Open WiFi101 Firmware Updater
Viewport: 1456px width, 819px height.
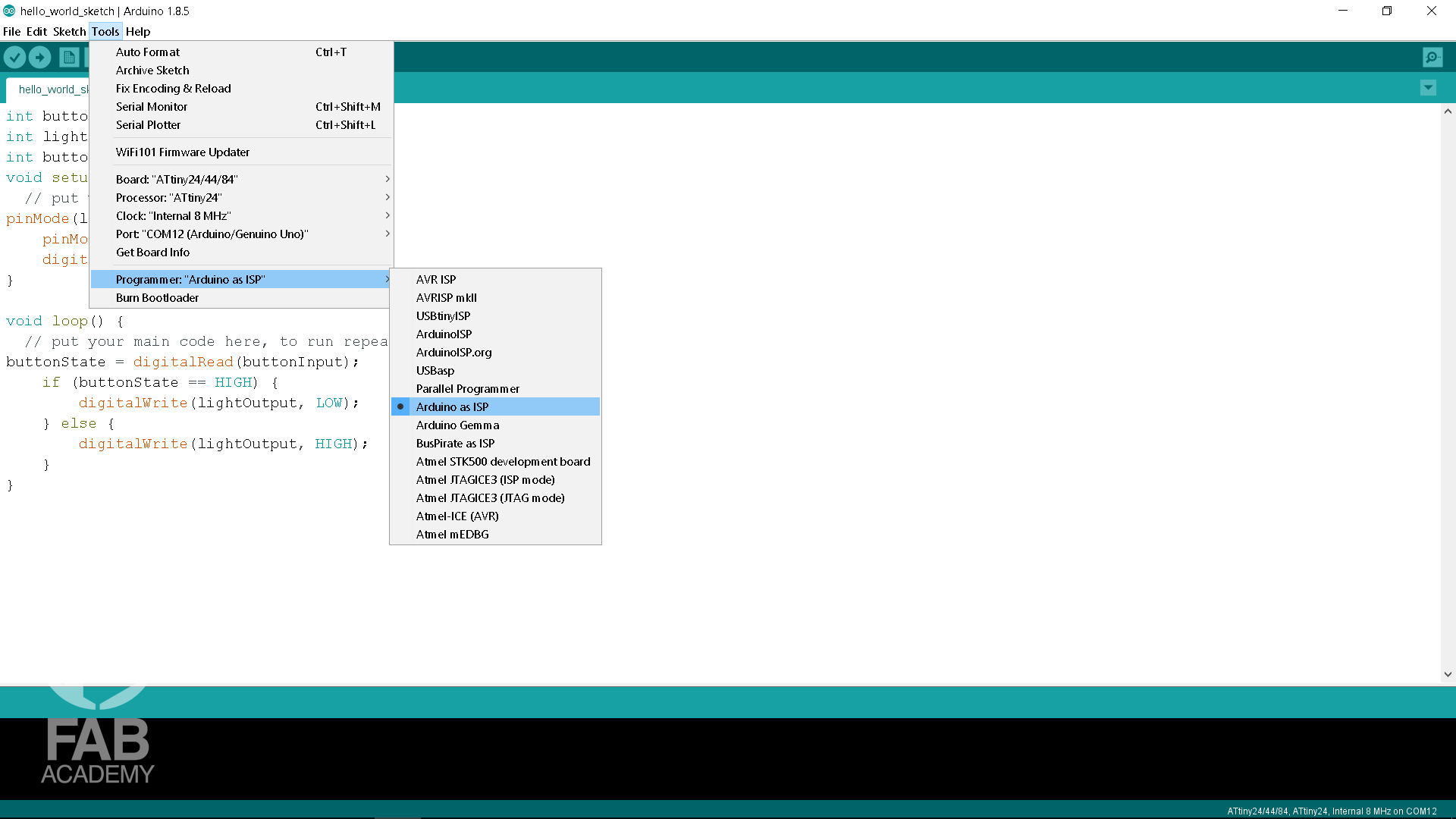pos(242,152)
